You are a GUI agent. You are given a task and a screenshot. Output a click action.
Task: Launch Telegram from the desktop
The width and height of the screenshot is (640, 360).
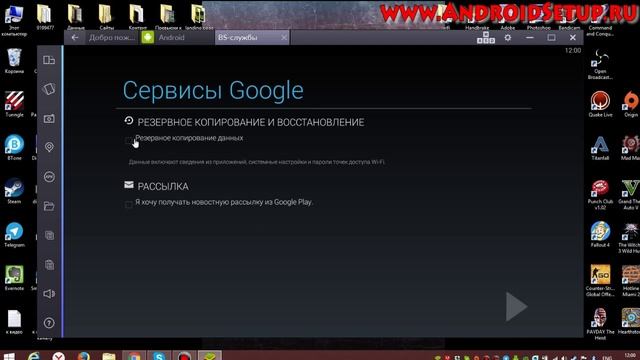coord(14,235)
